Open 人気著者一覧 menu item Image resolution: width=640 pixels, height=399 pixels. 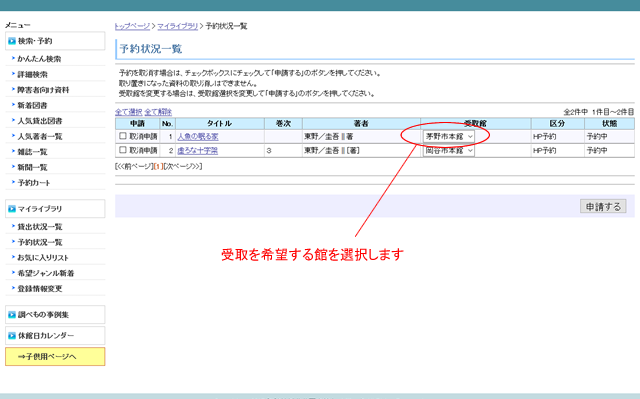(x=40, y=136)
